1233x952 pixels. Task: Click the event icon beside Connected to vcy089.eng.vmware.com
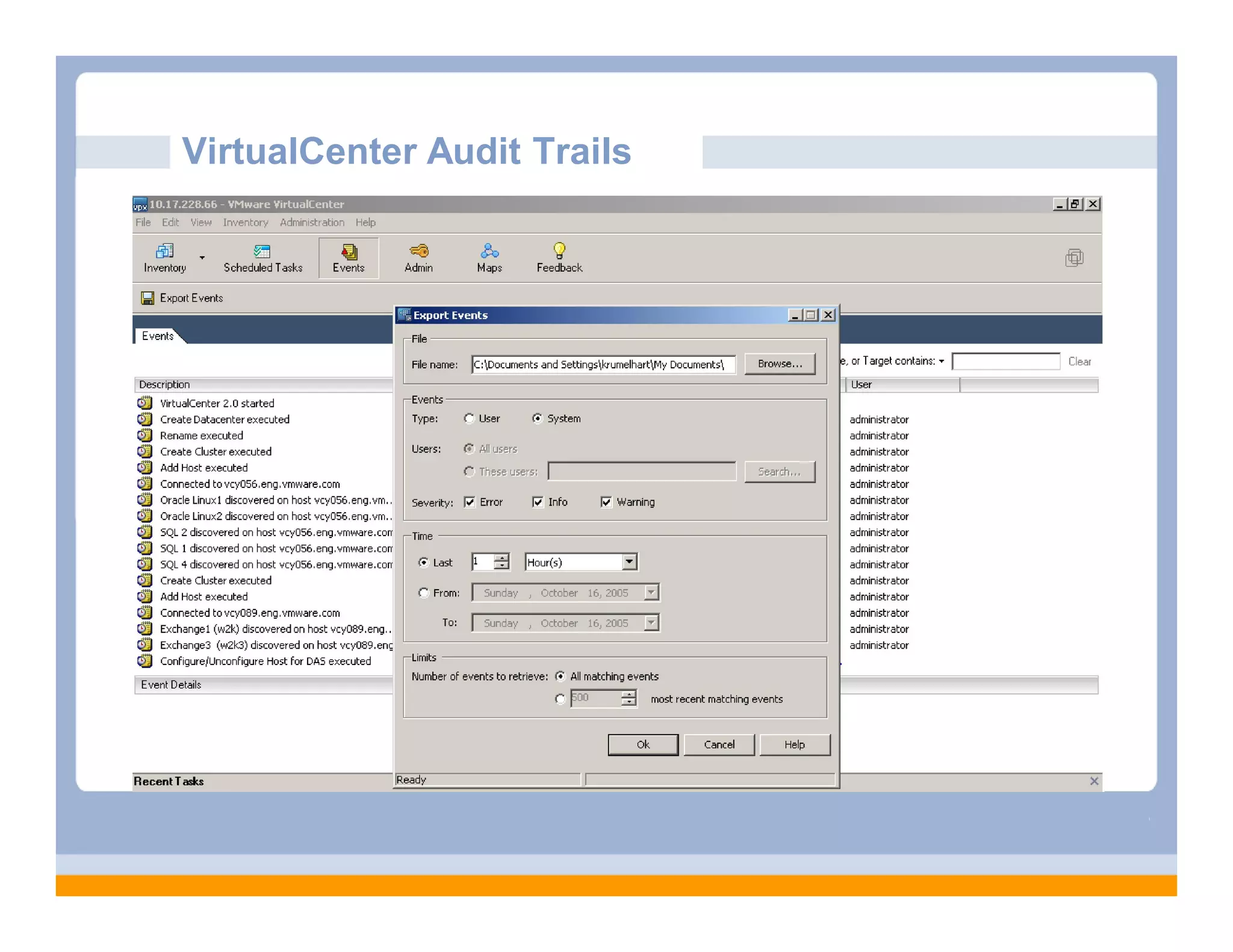pos(144,613)
